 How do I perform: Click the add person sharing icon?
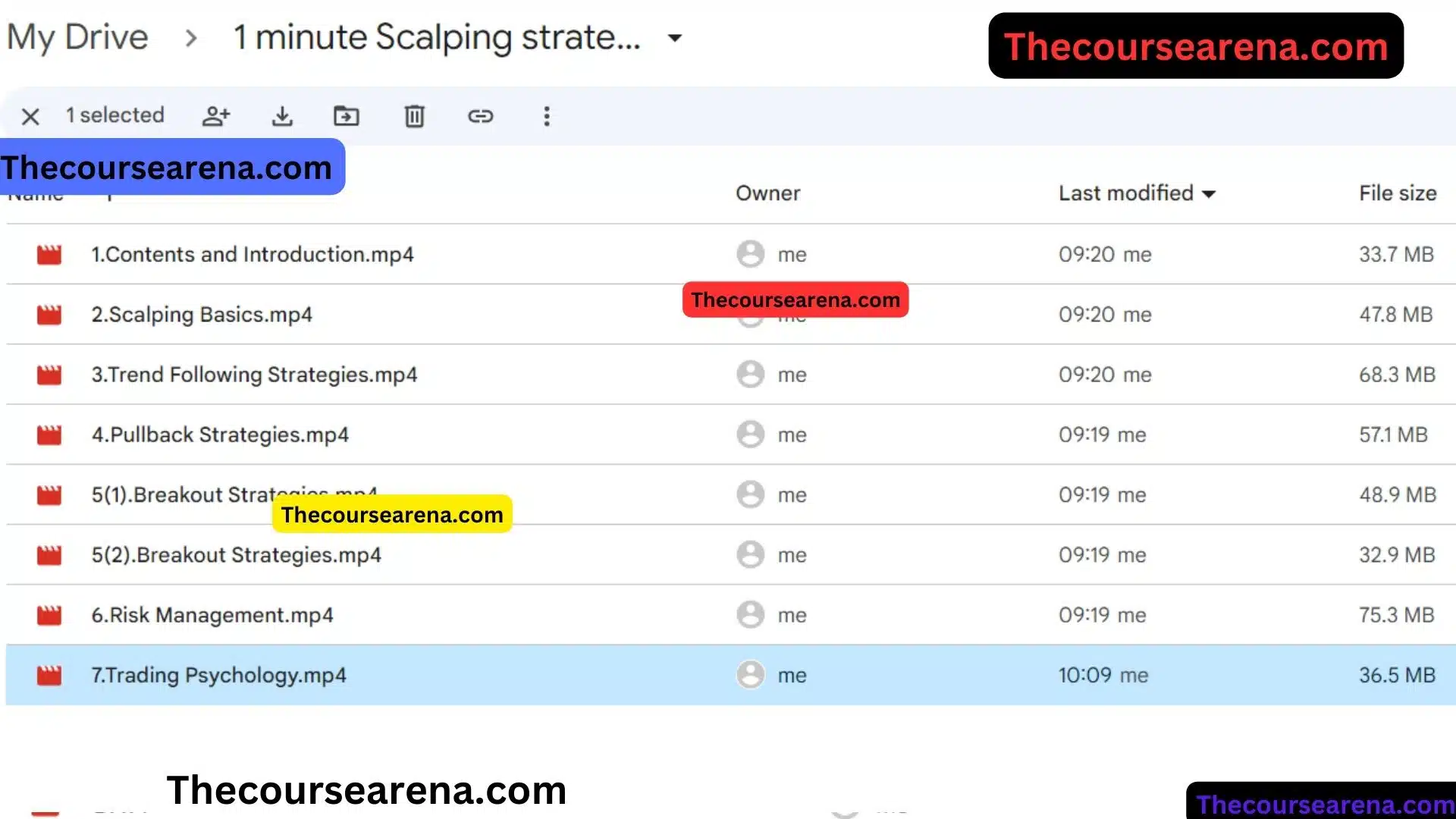(216, 115)
